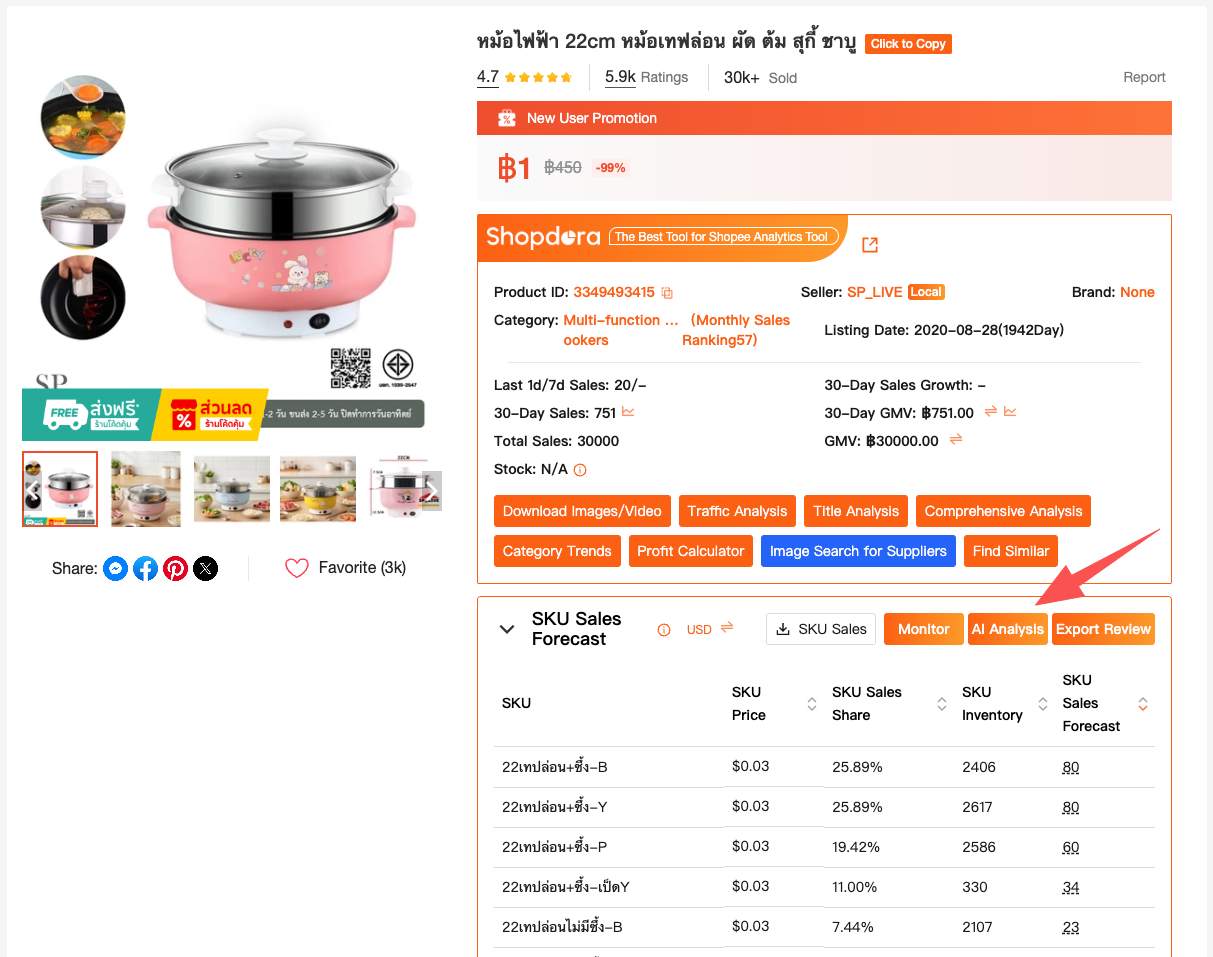Switch currency next to USD label

[x=727, y=628]
